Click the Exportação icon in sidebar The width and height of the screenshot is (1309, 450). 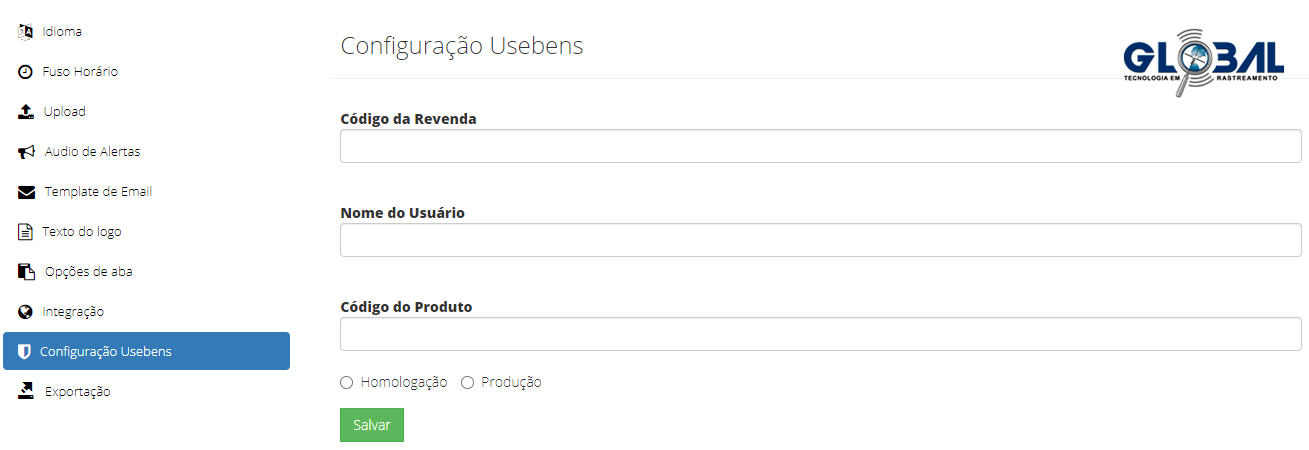[27, 391]
